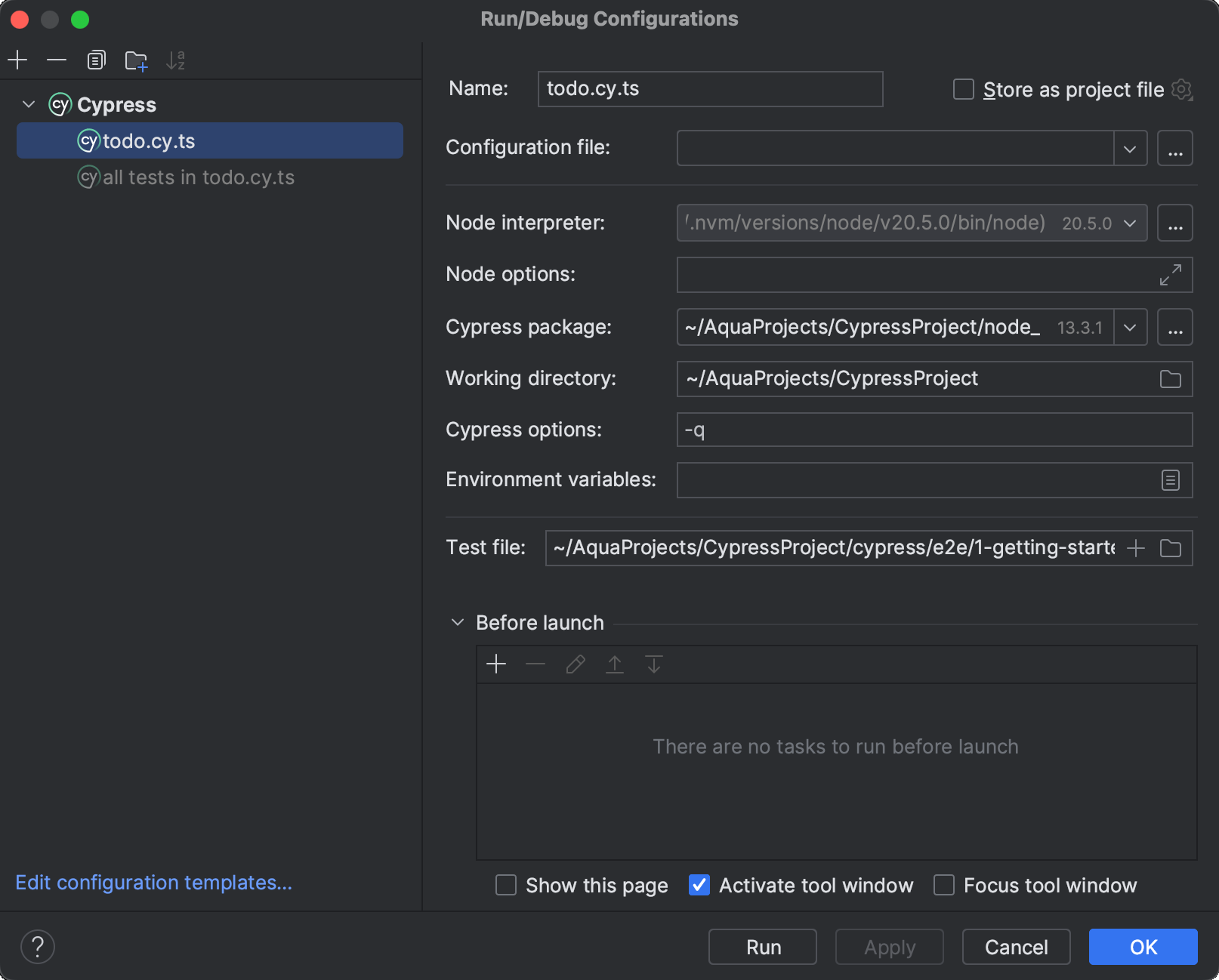Image resolution: width=1219 pixels, height=980 pixels.
Task: Collapse the Cypress configuration group
Action: [29, 104]
